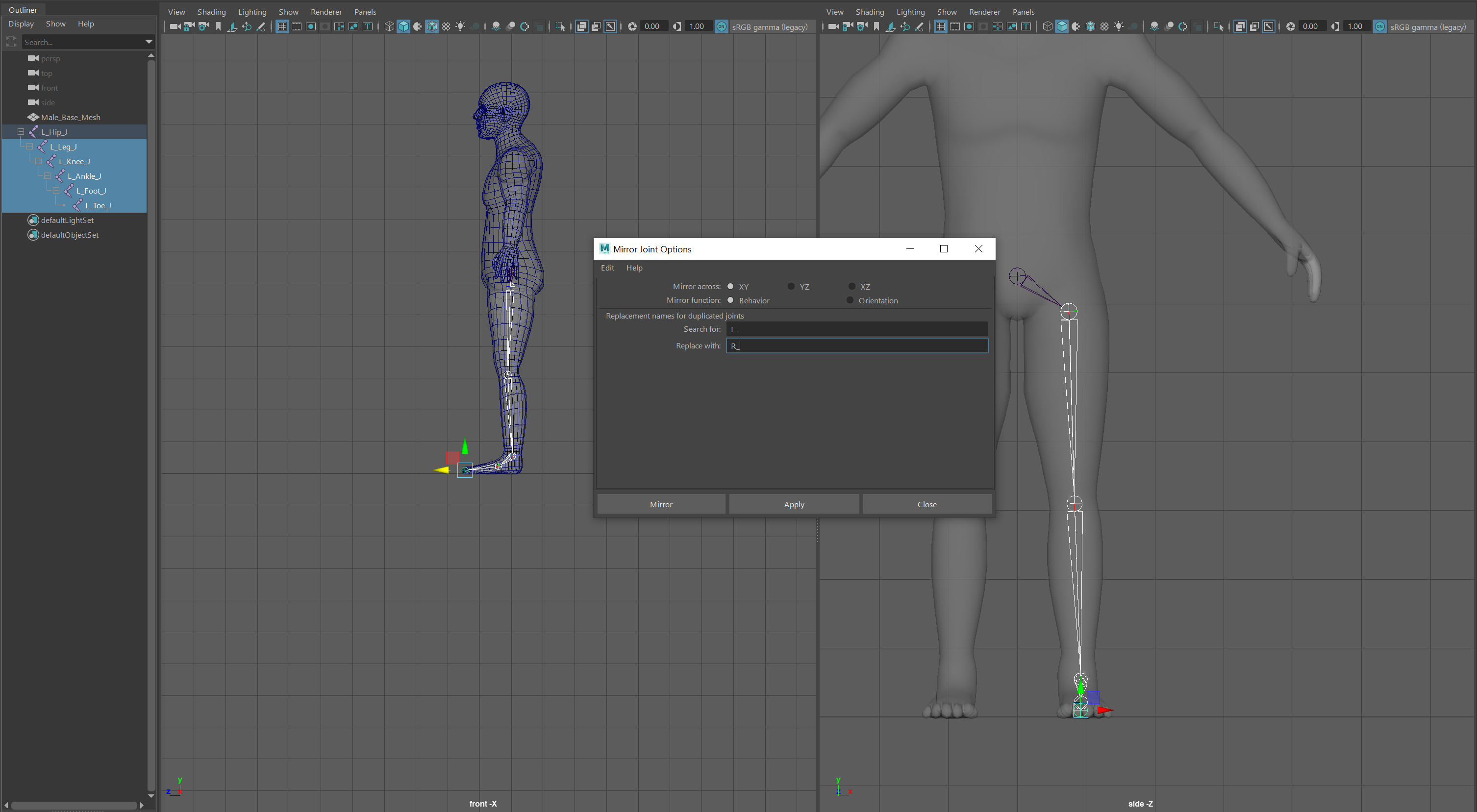Toggle film gate icon in the left viewport
This screenshot has width=1477, height=812.
[x=297, y=26]
